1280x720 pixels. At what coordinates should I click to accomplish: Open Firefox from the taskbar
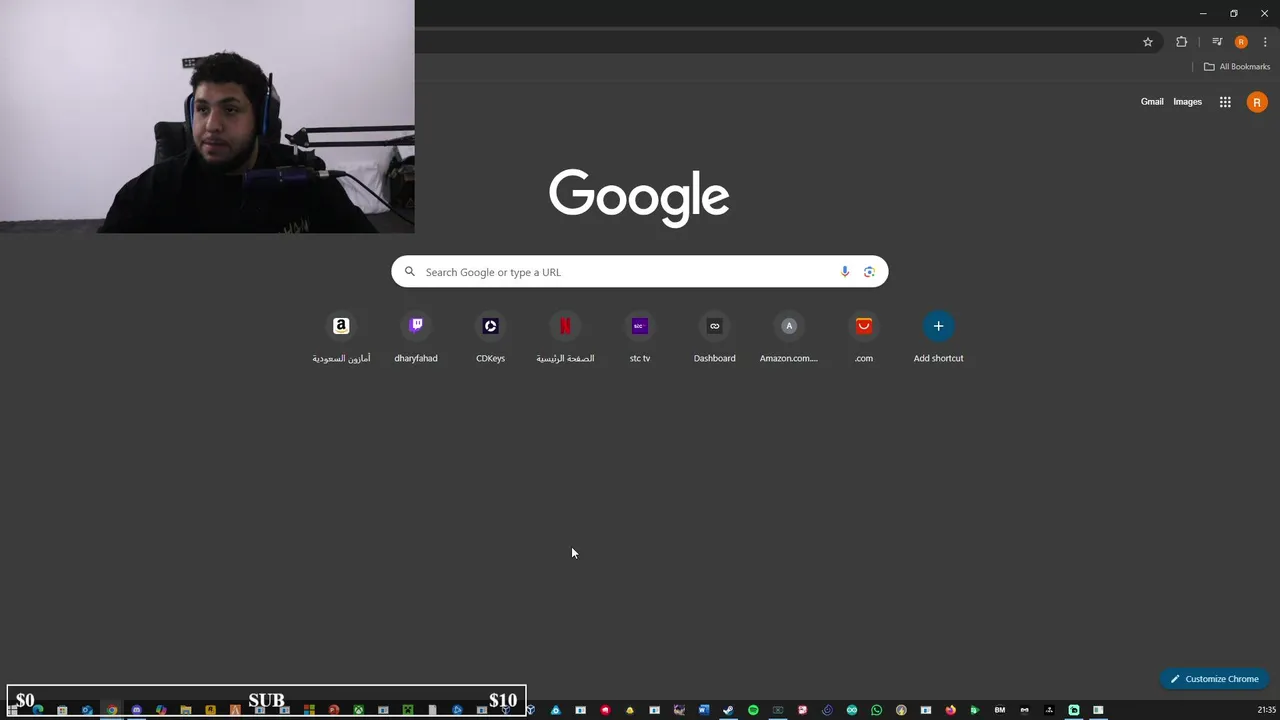[950, 710]
